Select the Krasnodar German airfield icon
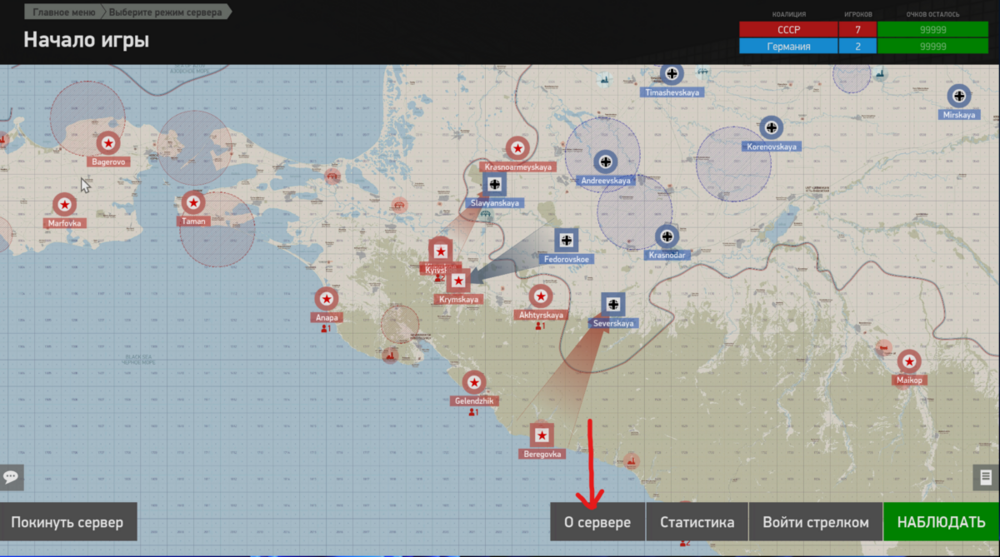The width and height of the screenshot is (1000, 557). point(667,237)
